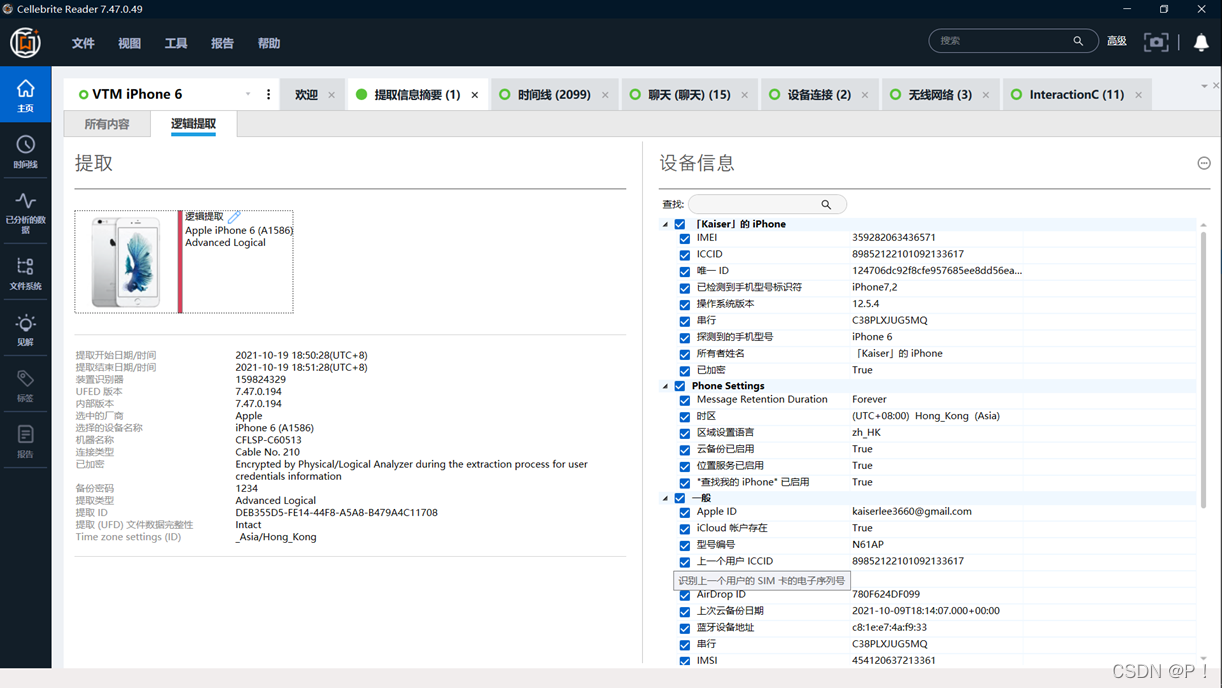Open the three-dot menu beside VTM iPhone 6
The height and width of the screenshot is (688, 1222).
(268, 94)
